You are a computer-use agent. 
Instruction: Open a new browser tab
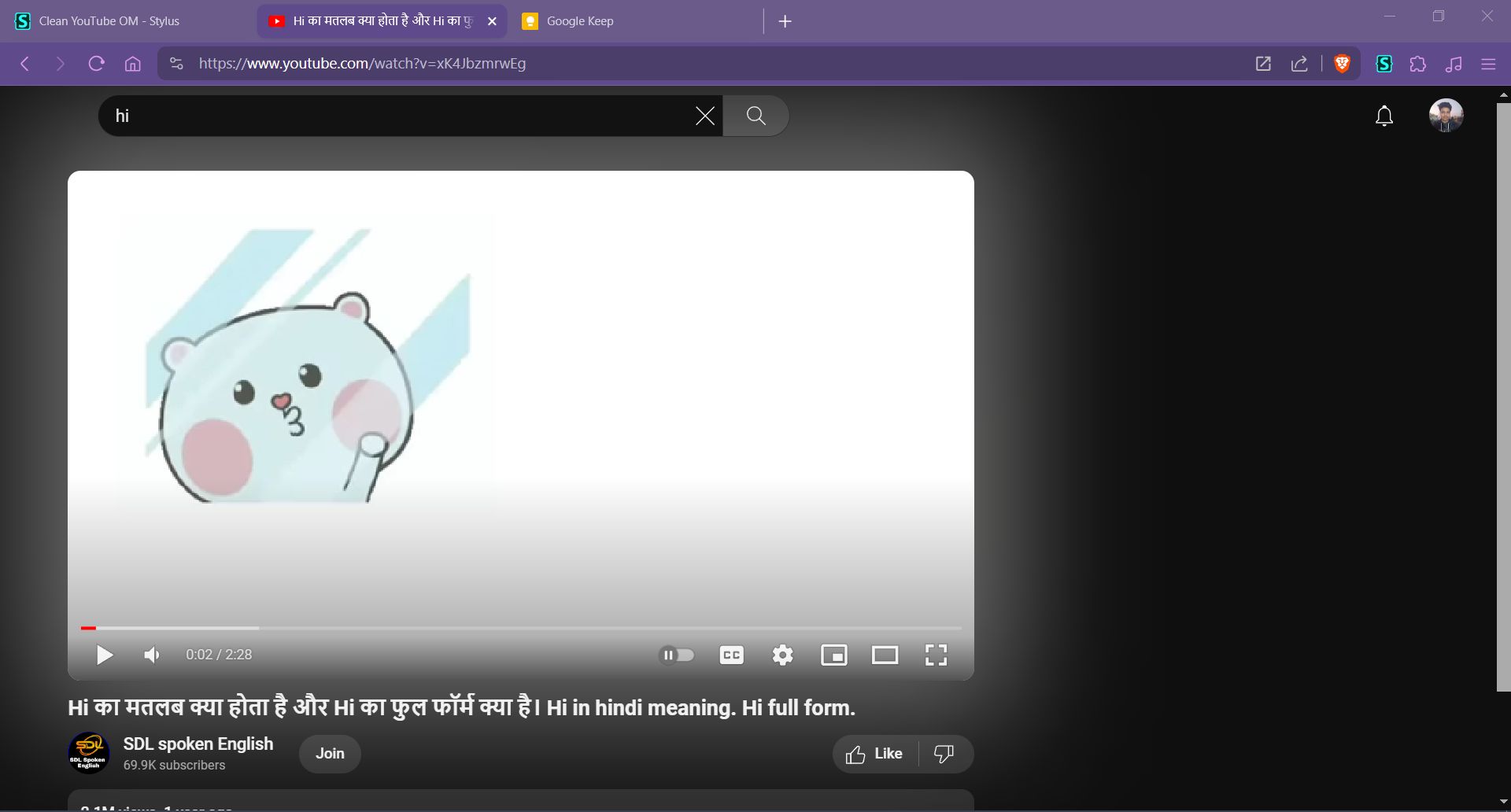(785, 21)
